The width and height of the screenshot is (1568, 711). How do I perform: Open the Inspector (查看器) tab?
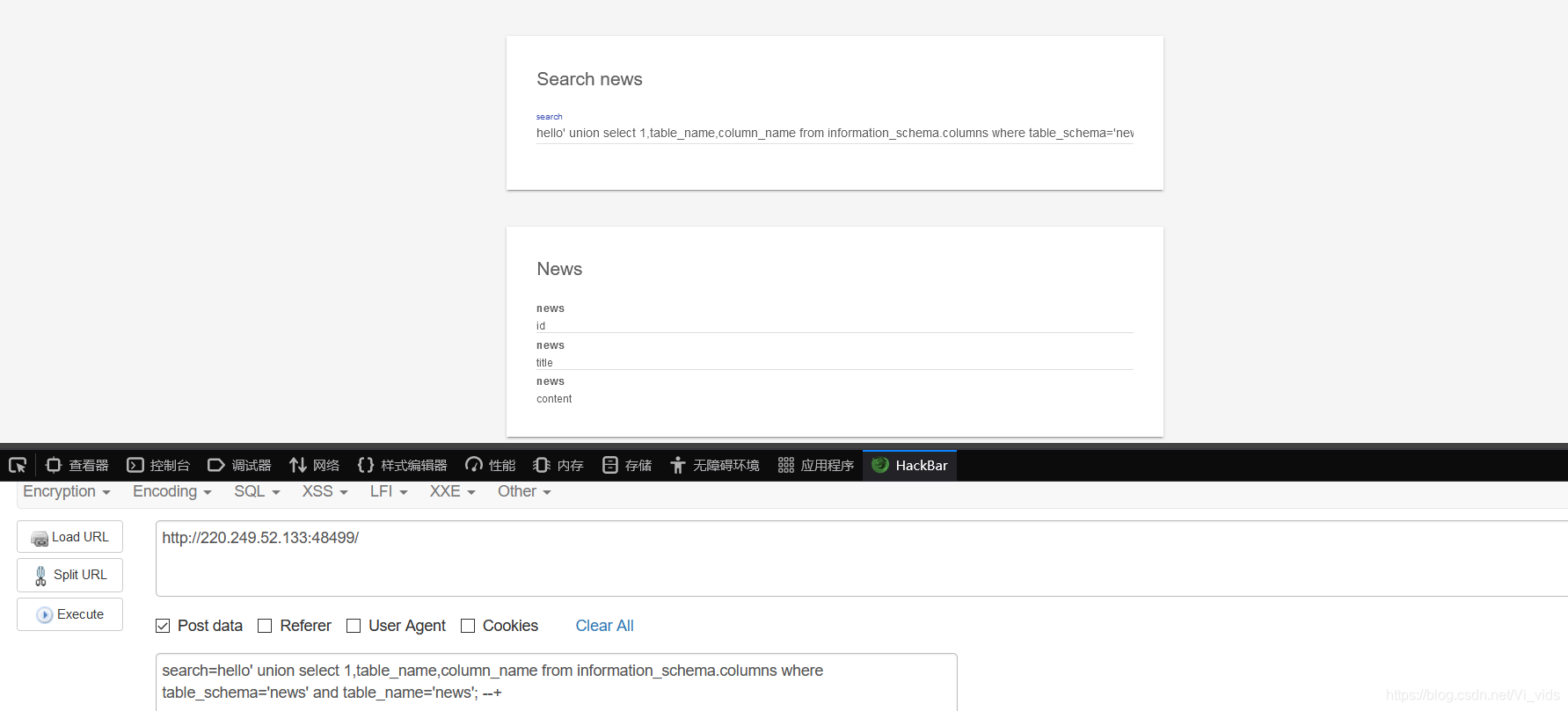[x=77, y=465]
